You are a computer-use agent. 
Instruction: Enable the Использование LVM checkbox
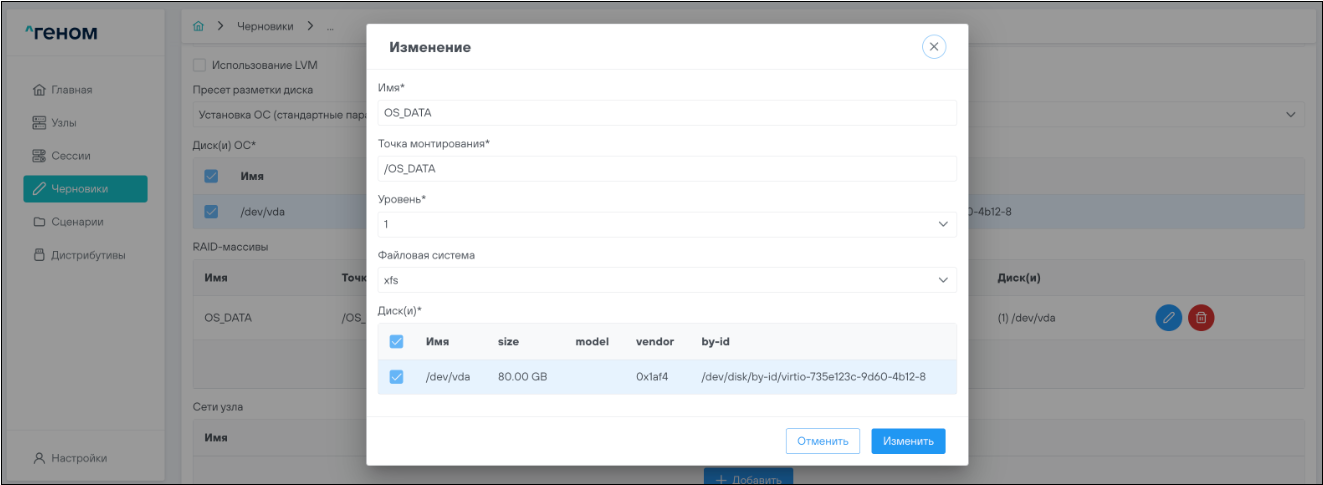pos(199,66)
